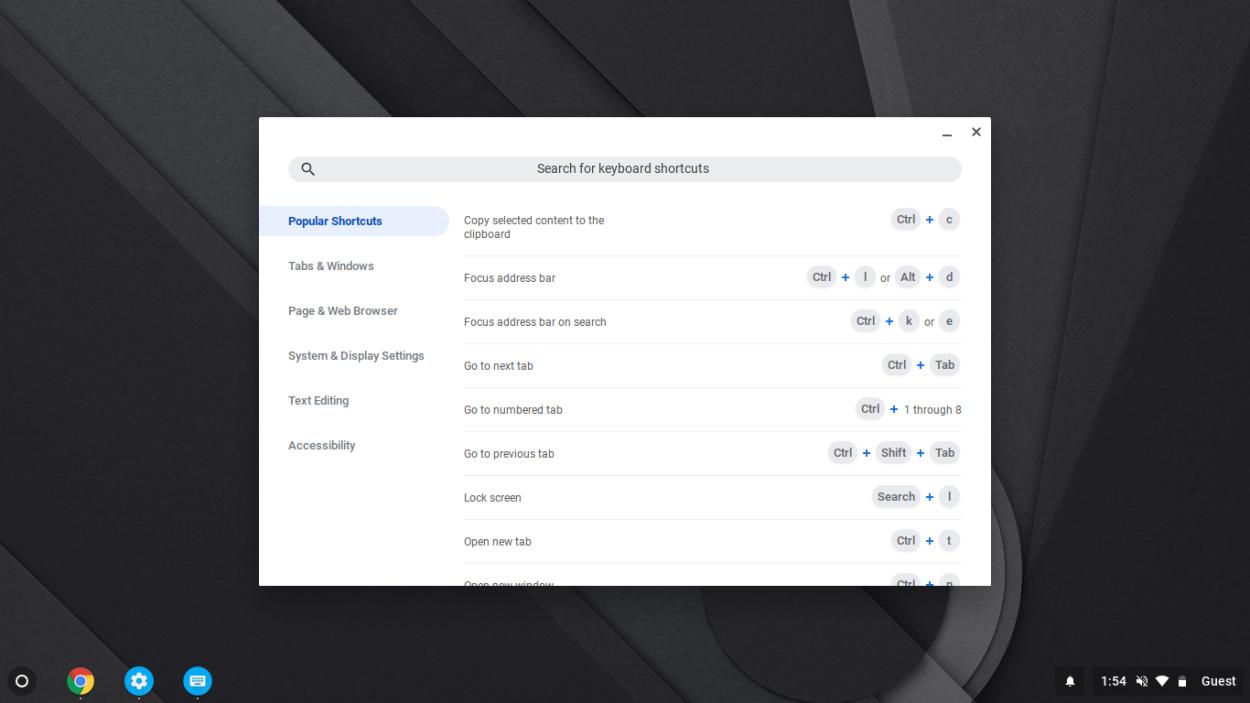Click the muted volume tray icon
This screenshot has width=1250, height=703.
(x=1142, y=681)
